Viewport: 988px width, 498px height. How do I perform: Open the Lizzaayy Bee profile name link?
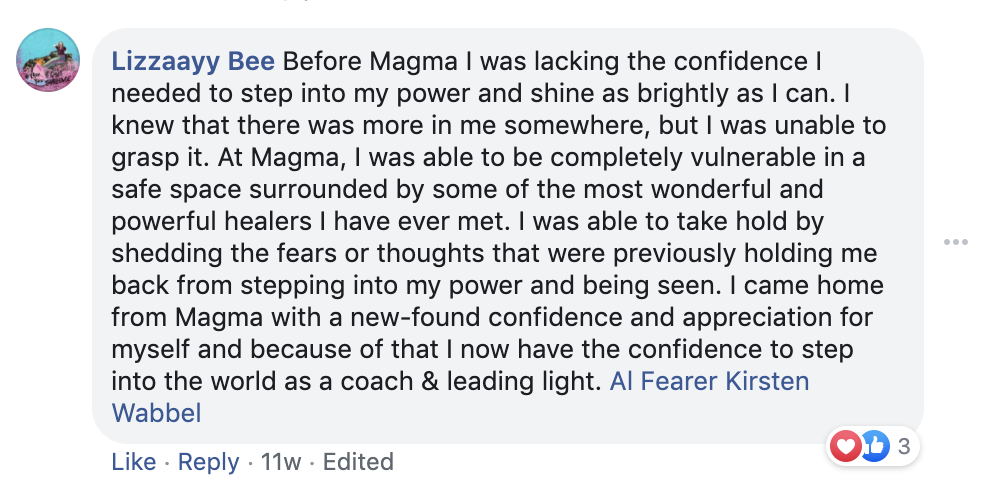[x=194, y=62]
